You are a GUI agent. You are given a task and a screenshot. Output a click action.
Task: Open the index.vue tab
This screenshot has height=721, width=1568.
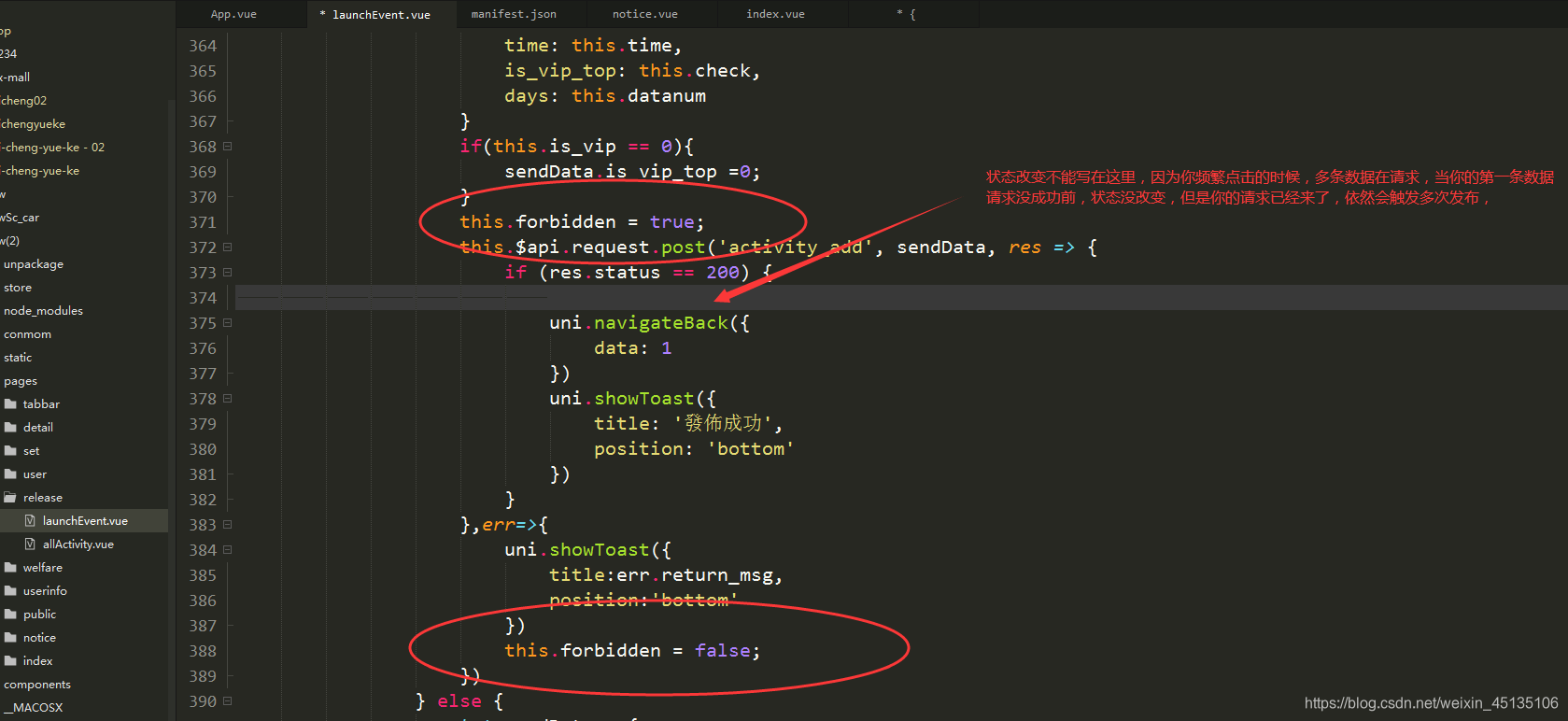[775, 14]
